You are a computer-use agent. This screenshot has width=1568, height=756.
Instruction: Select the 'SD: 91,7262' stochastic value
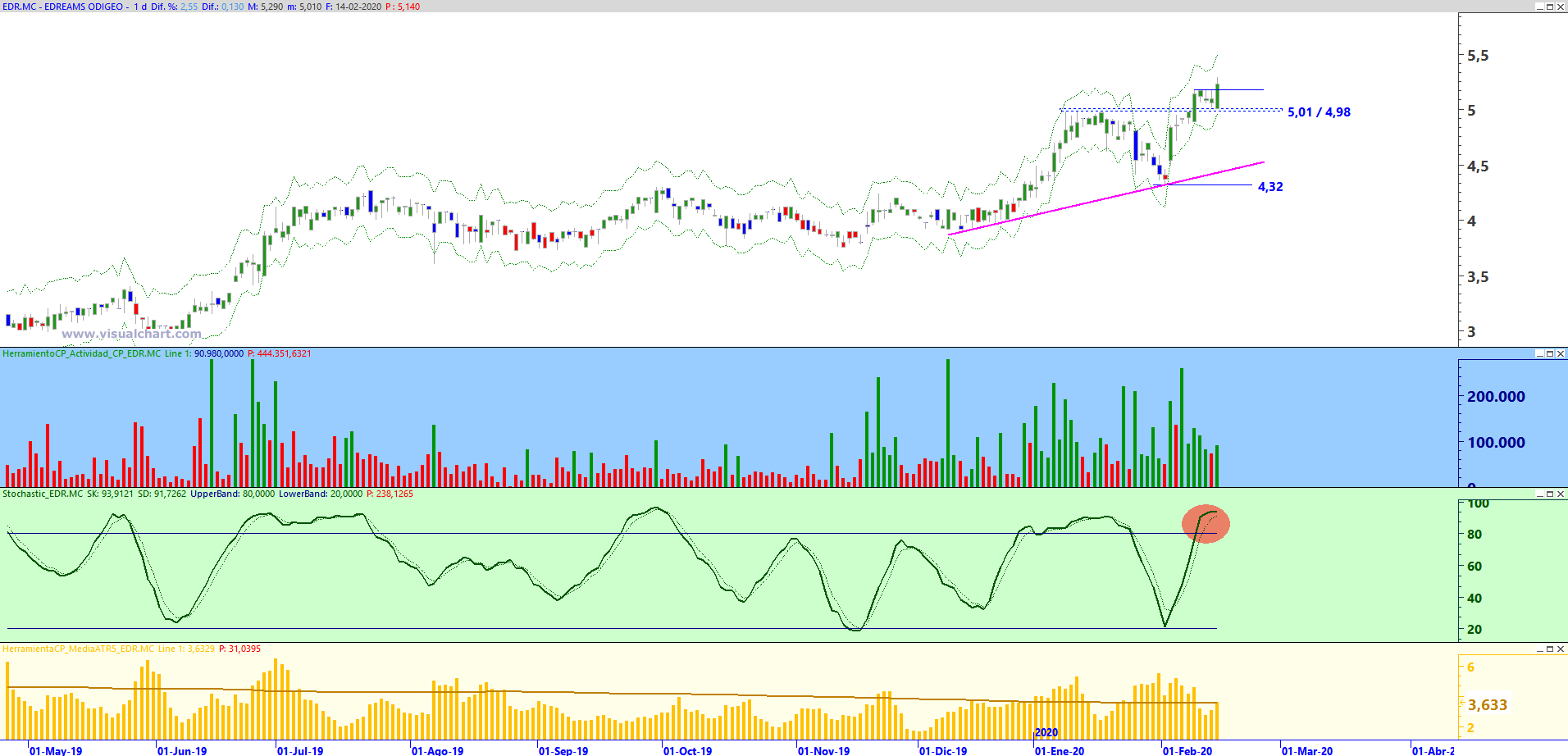(162, 494)
